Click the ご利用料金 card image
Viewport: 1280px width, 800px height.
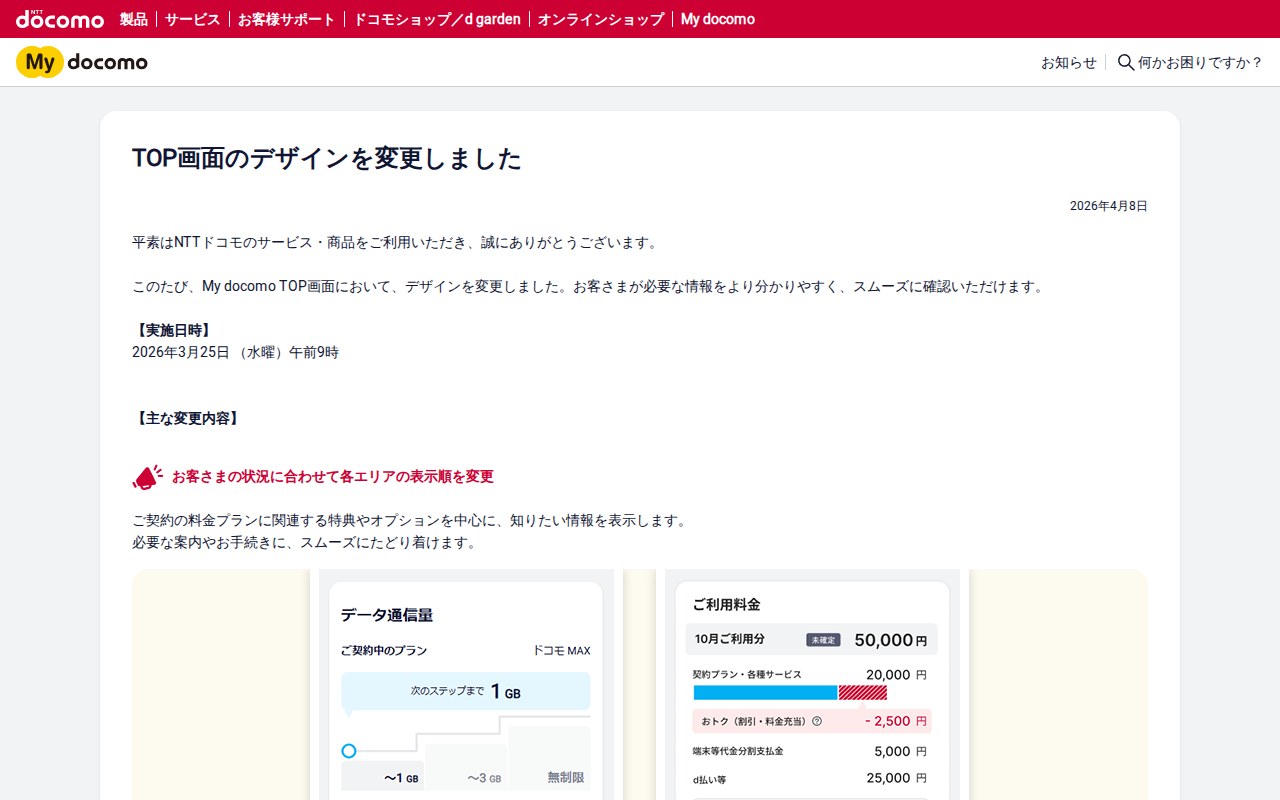tap(812, 685)
